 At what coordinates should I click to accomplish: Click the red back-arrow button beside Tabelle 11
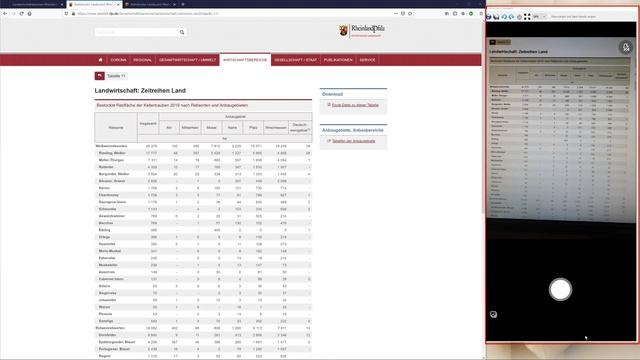click(x=100, y=76)
